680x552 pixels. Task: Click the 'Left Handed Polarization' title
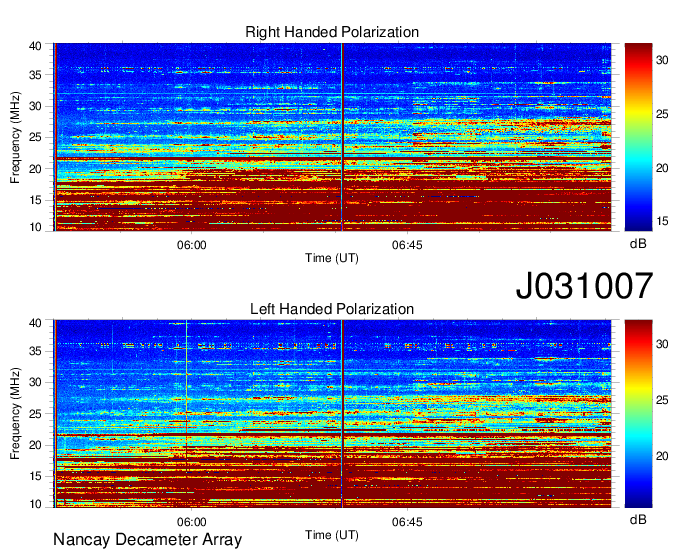[332, 309]
